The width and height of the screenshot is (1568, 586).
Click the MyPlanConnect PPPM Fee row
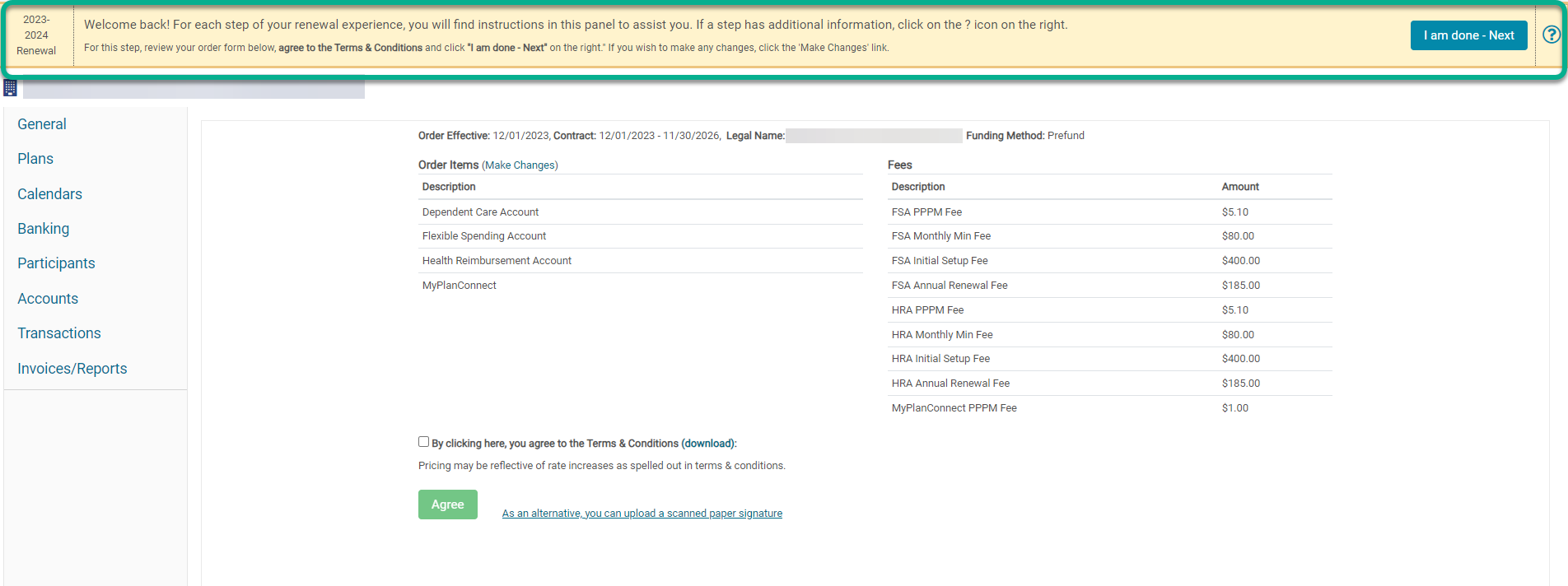tap(1110, 408)
